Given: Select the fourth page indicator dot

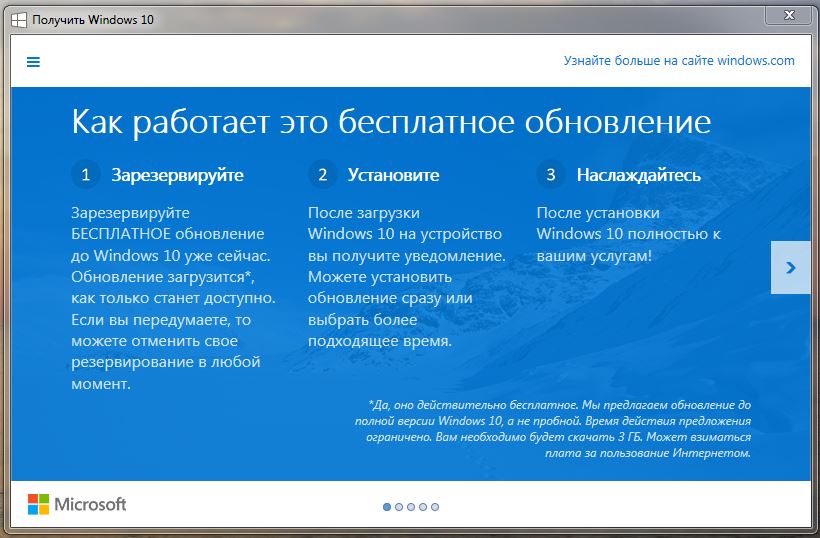Looking at the screenshot, I should pos(423,507).
